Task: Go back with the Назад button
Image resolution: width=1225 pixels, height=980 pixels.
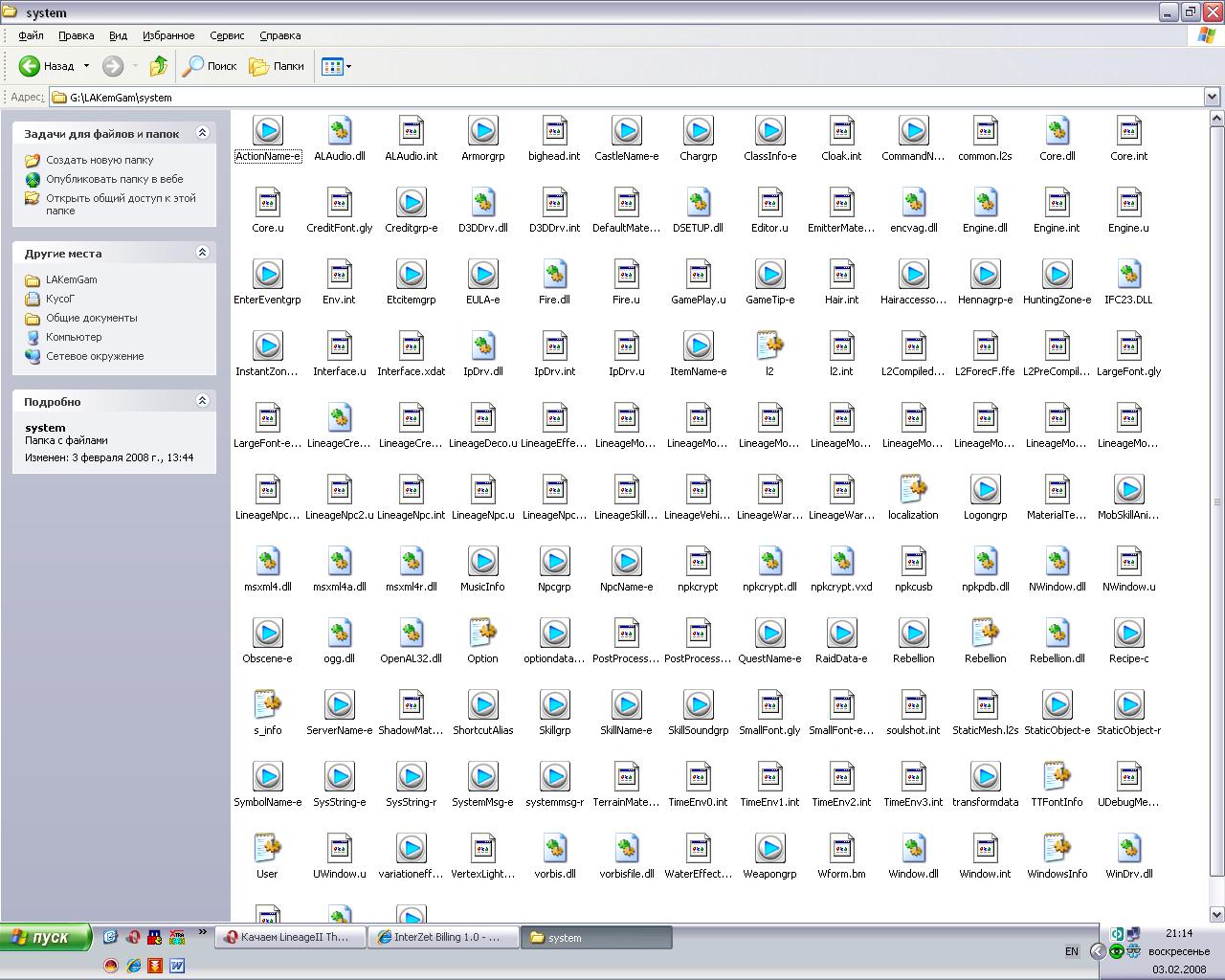Action: coord(47,66)
